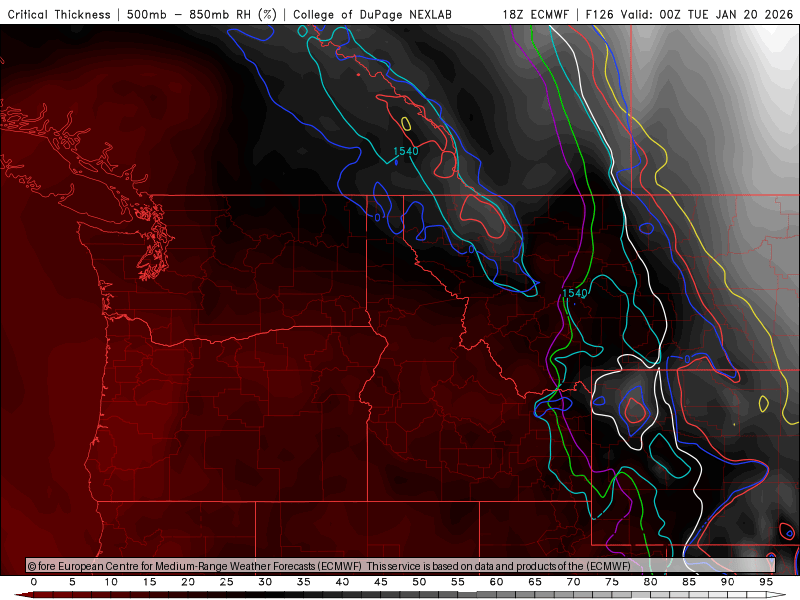Click "College of DuPage NEXLAB" header text

pos(372,14)
